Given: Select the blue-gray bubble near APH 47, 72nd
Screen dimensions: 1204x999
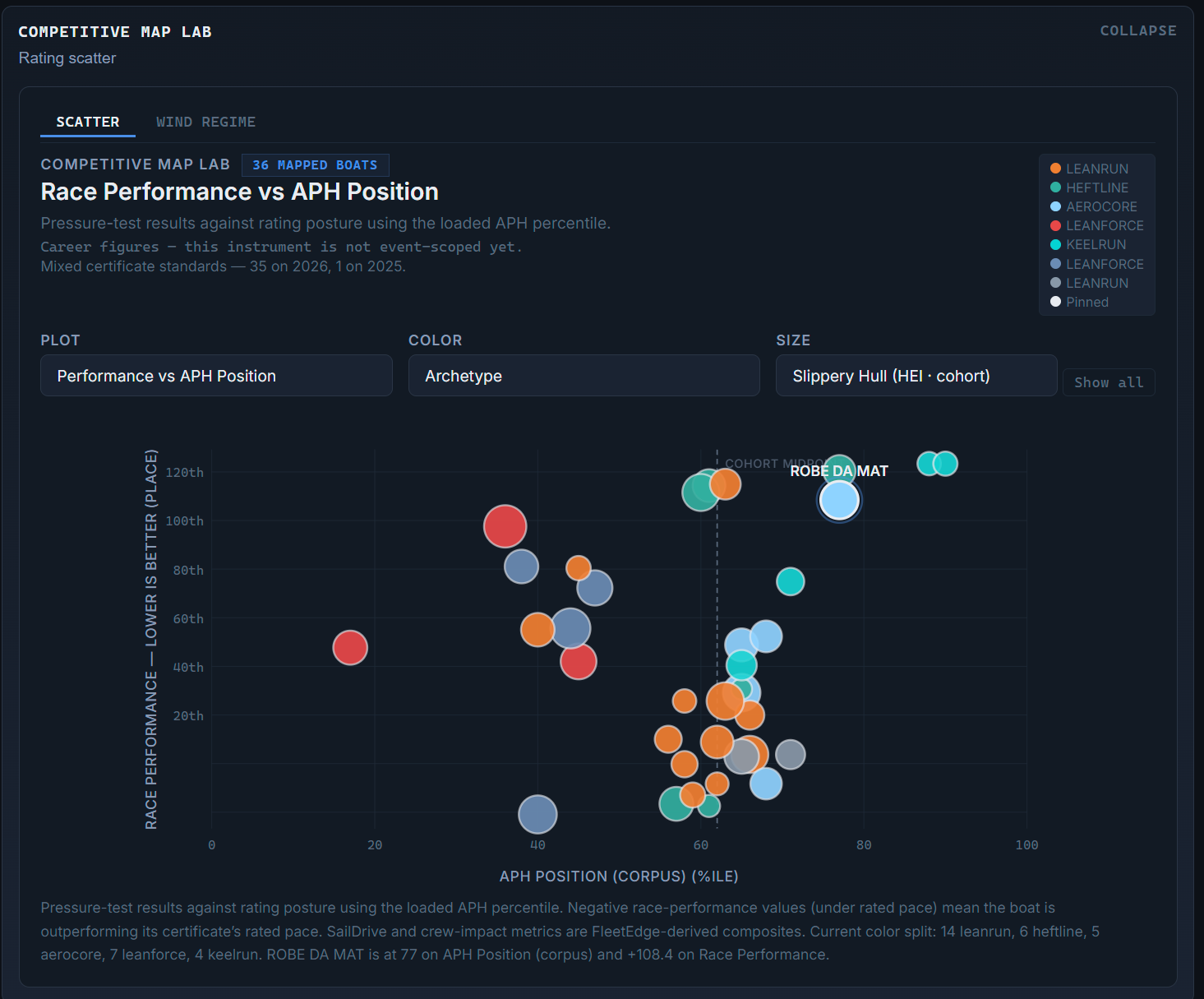Looking at the screenshot, I should (x=595, y=588).
